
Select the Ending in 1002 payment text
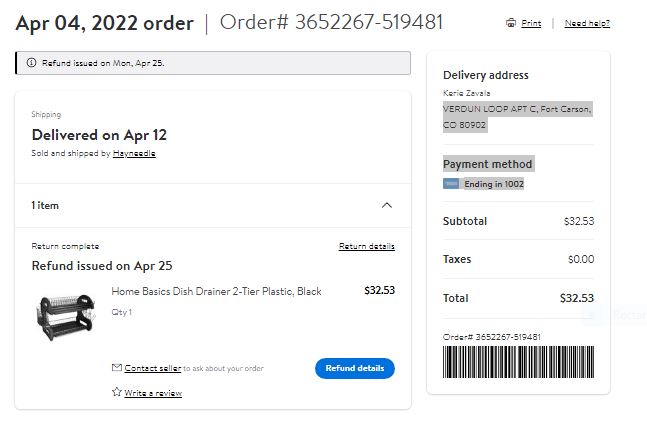coord(494,184)
